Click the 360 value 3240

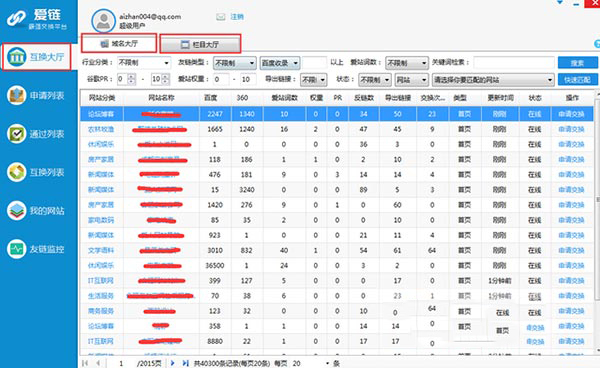point(247,190)
